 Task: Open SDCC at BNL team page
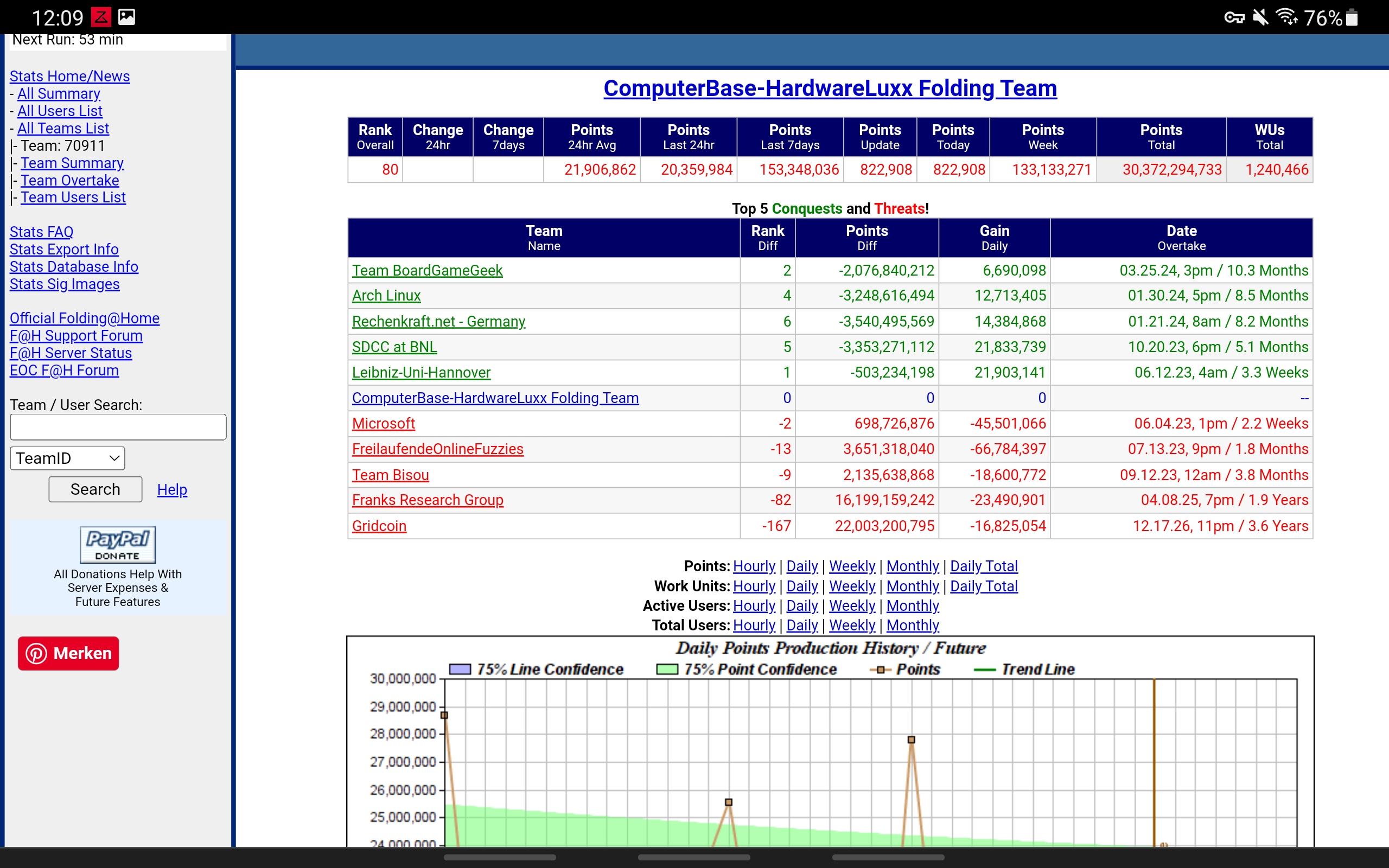pos(394,347)
